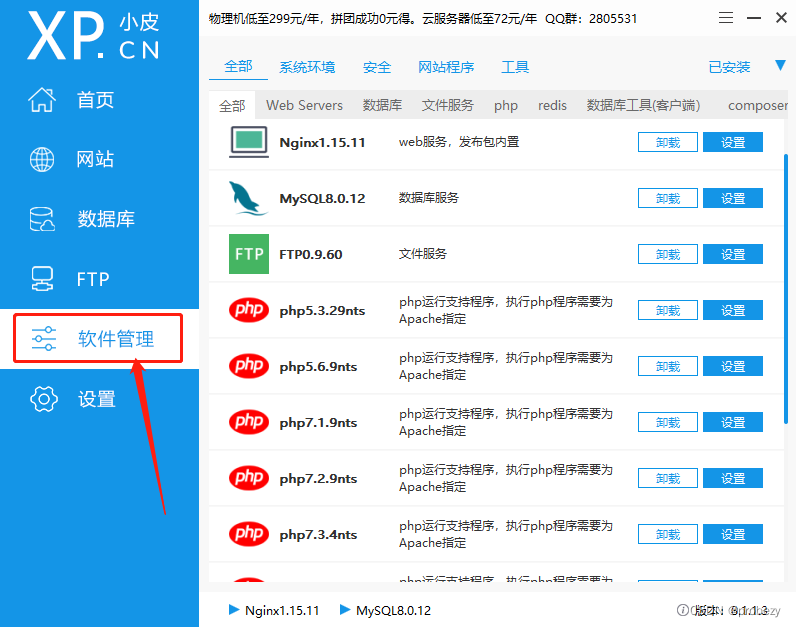Select the php sub-tab
This screenshot has width=796, height=627.
(506, 106)
